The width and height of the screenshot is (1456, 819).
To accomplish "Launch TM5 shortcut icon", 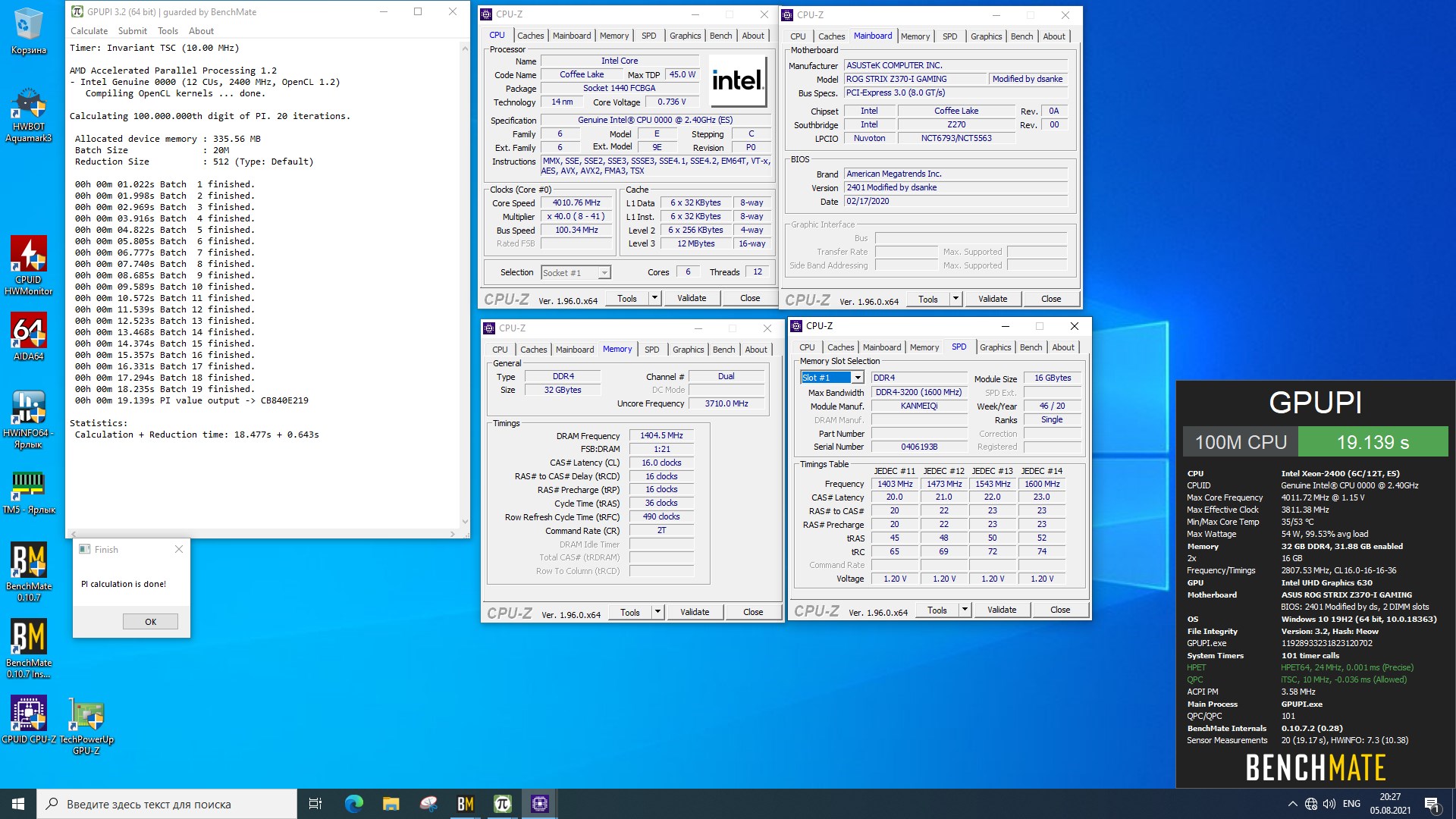I will [x=28, y=492].
